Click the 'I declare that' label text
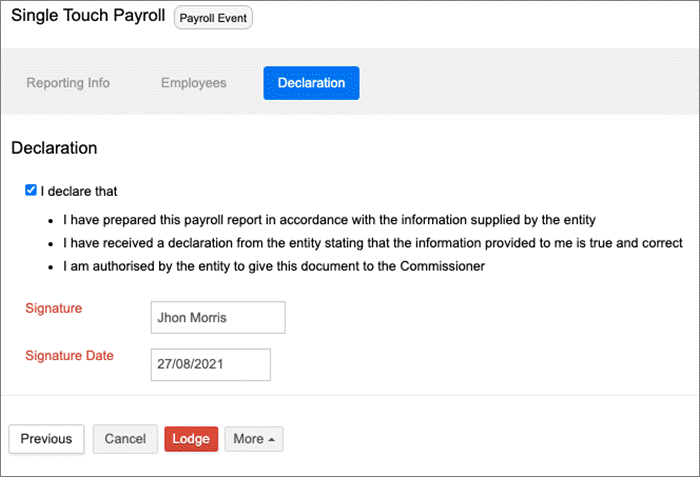Viewport: 700px width, 477px height. [x=79, y=191]
